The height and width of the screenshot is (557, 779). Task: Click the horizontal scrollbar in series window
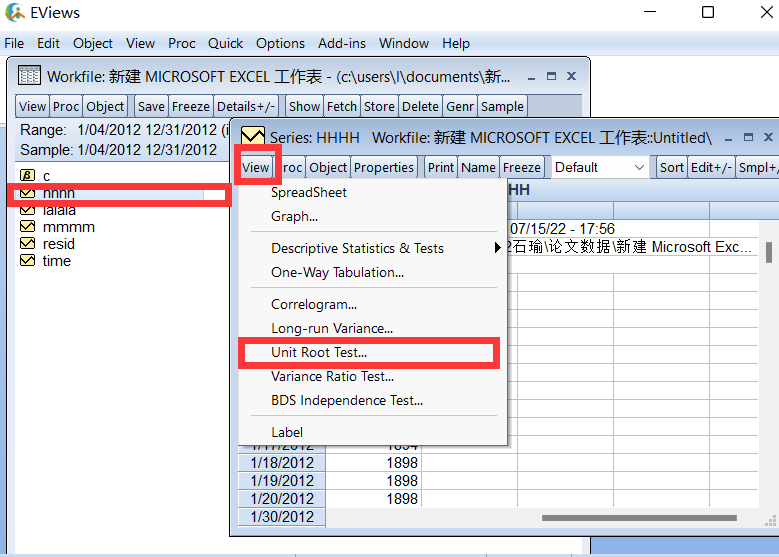tap(639, 518)
